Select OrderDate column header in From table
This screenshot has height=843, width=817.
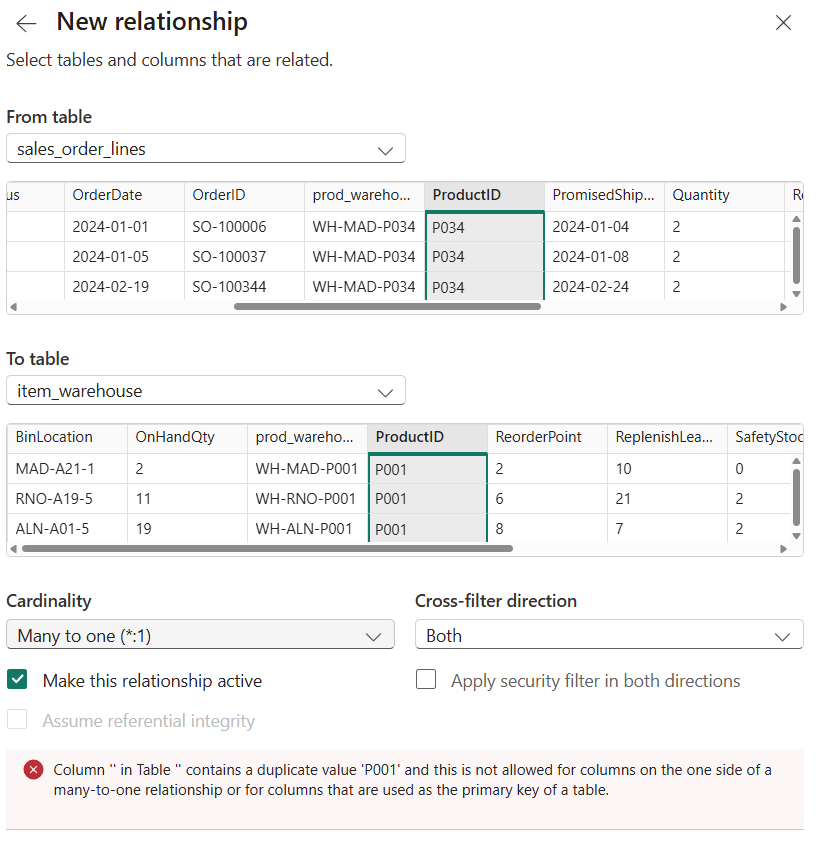click(124, 195)
